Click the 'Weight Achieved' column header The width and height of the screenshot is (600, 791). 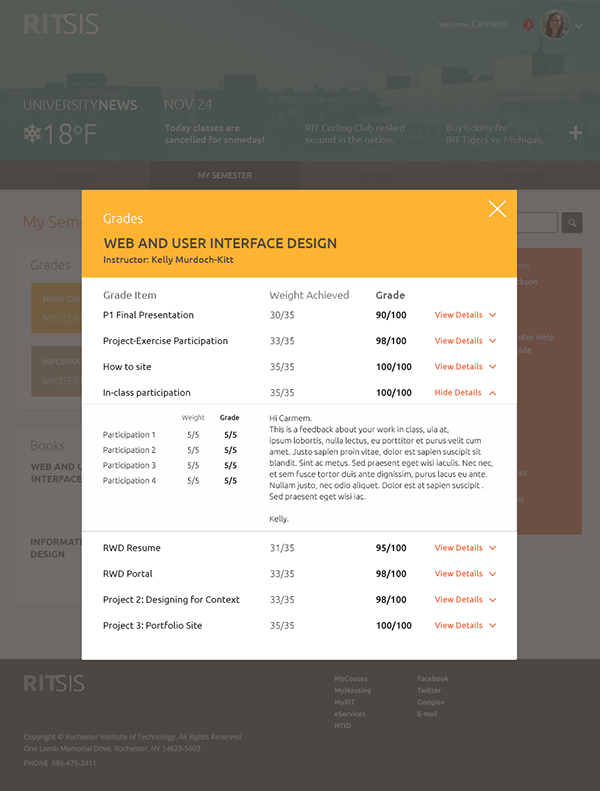pos(309,295)
